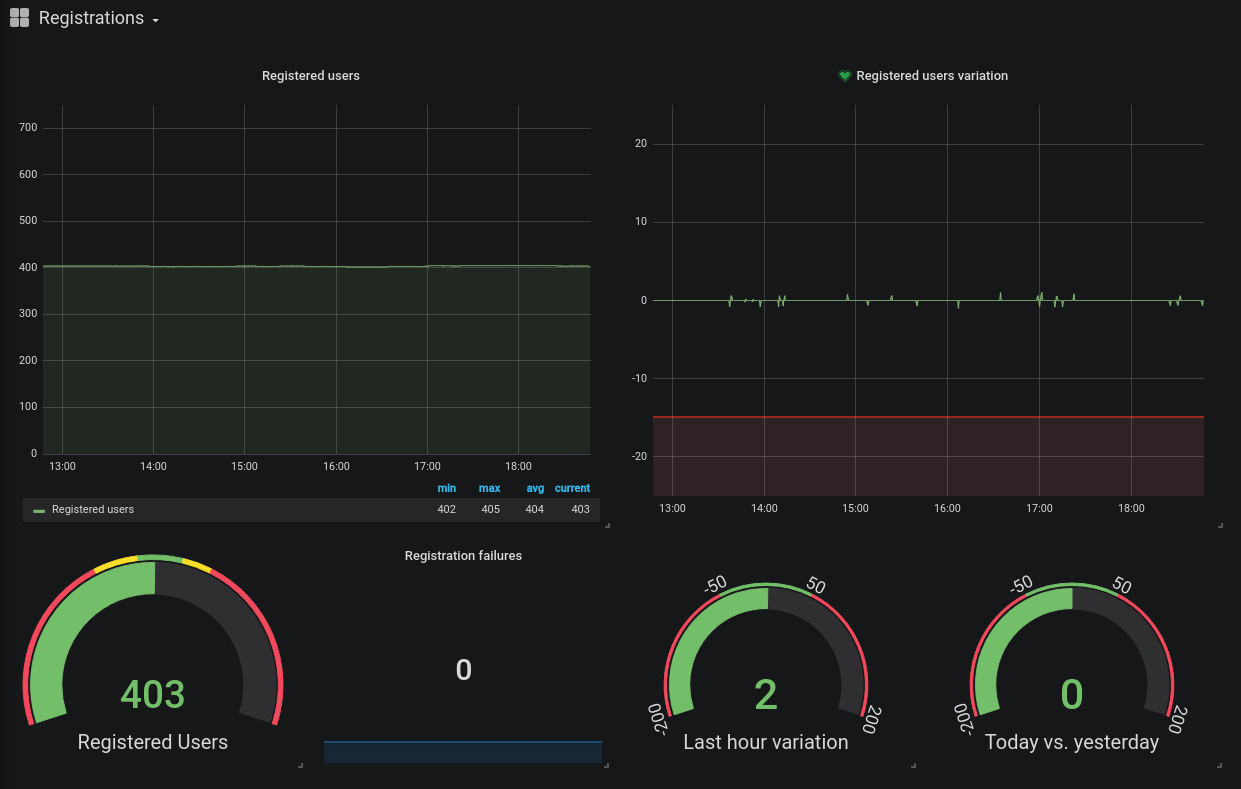This screenshot has height=789, width=1241.
Task: Open the Grafana dashboards grid icon
Action: [x=19, y=18]
